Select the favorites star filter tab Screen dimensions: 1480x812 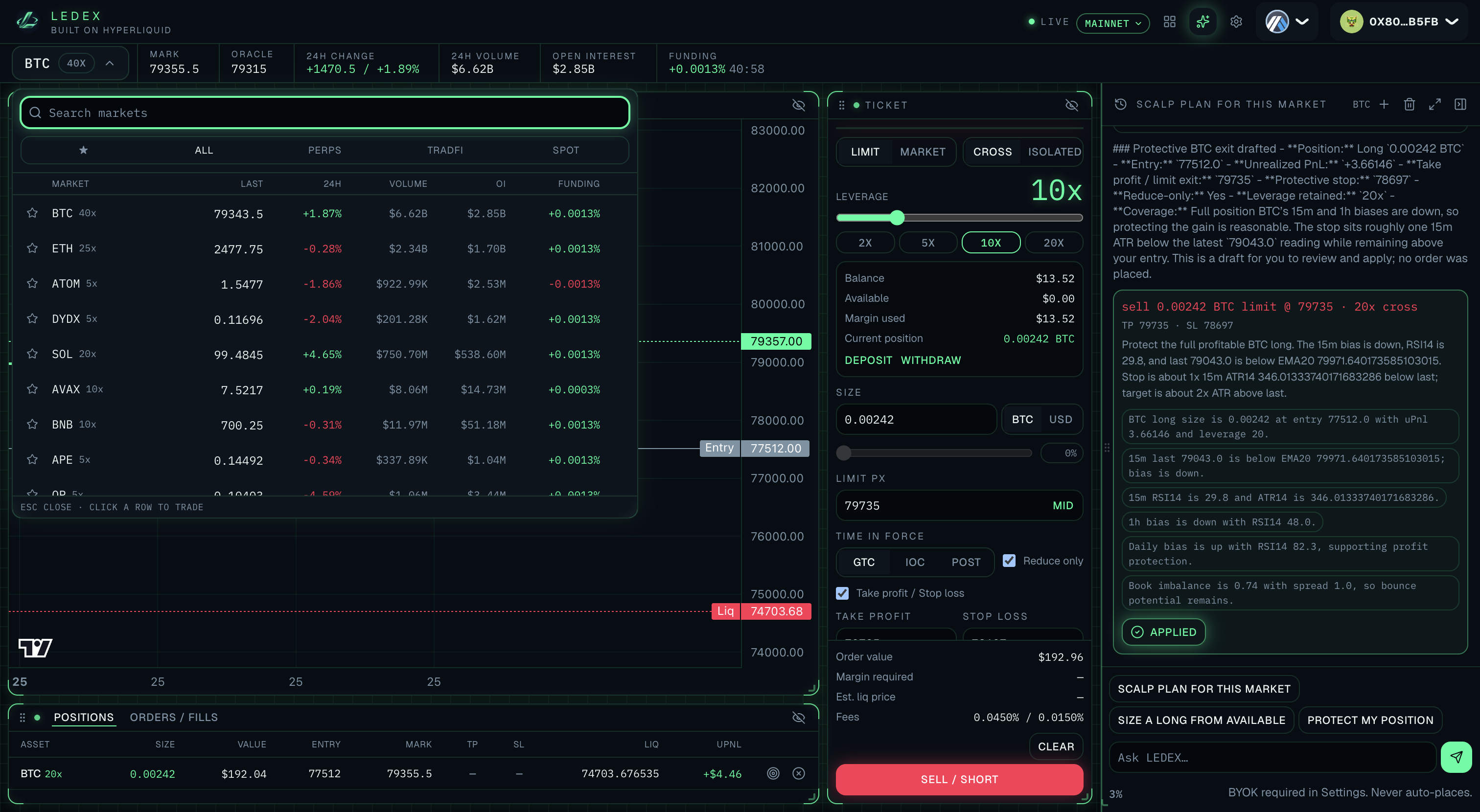tap(83, 150)
